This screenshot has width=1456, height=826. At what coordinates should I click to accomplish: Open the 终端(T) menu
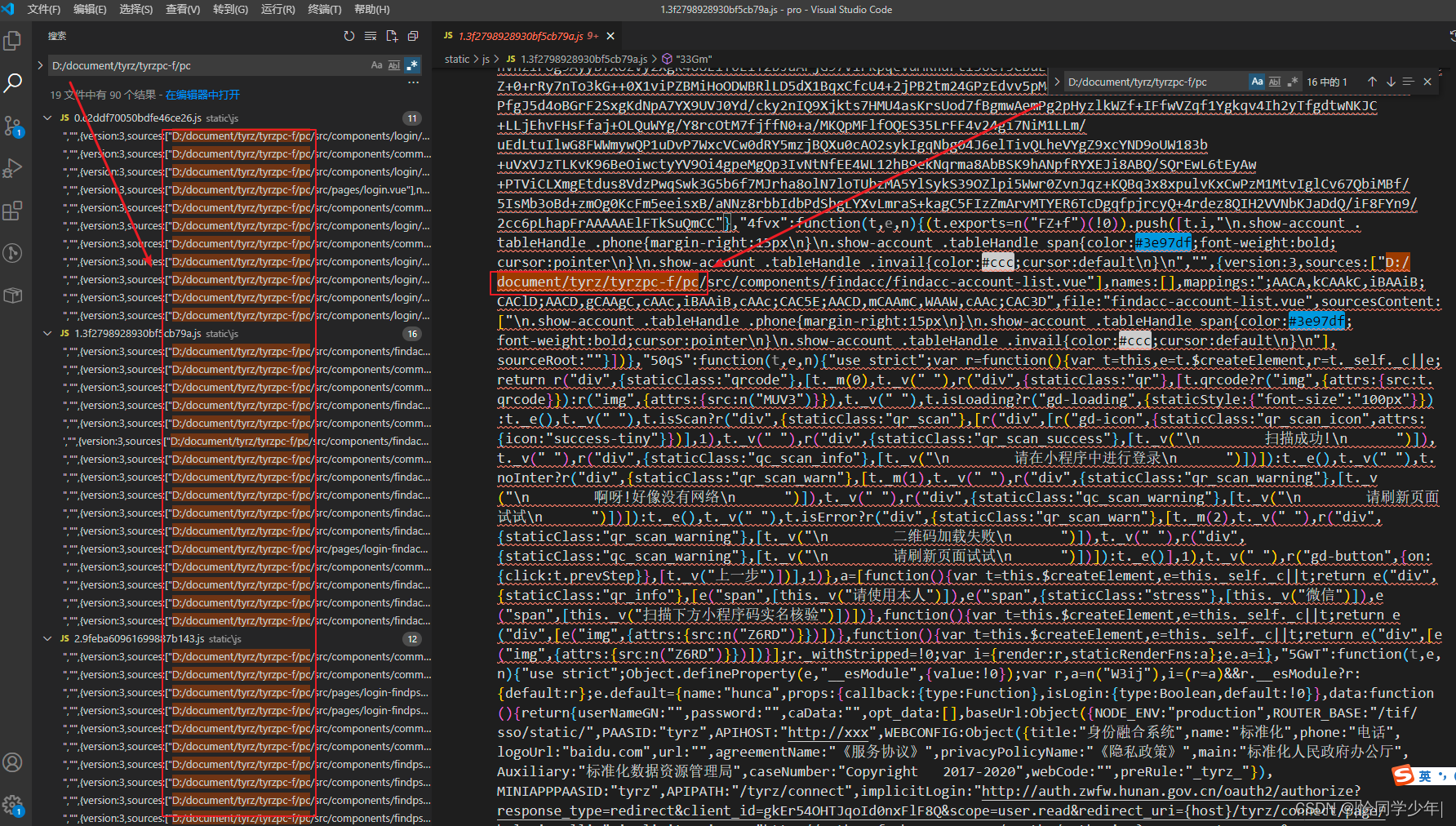325,9
